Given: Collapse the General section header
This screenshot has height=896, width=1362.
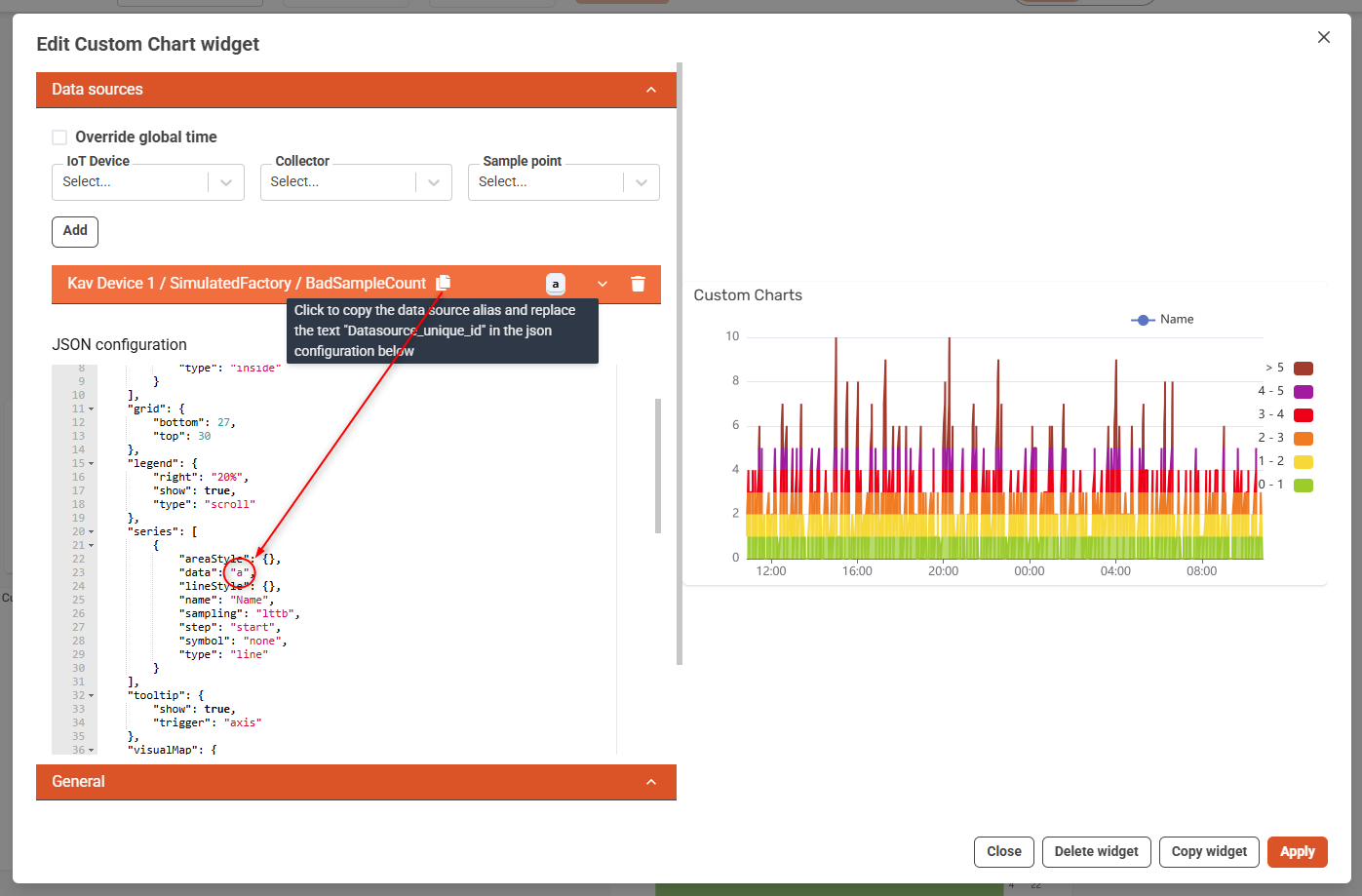Looking at the screenshot, I should click(651, 782).
